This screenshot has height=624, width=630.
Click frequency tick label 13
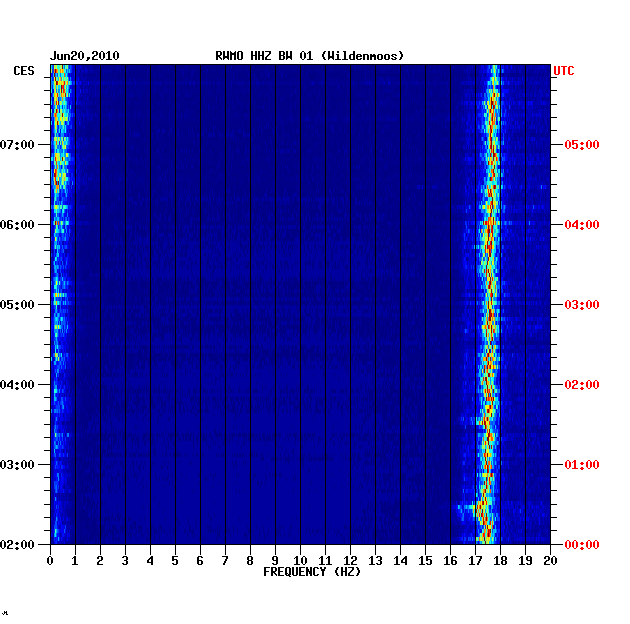375,561
